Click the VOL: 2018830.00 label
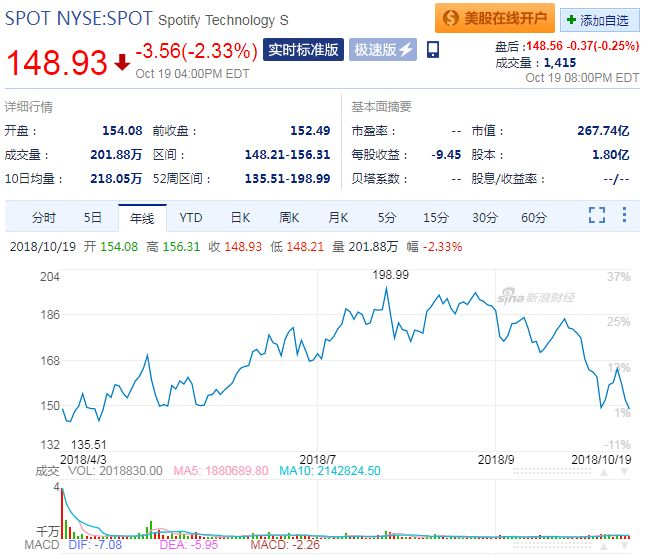The height and width of the screenshot is (556, 647). tap(115, 471)
